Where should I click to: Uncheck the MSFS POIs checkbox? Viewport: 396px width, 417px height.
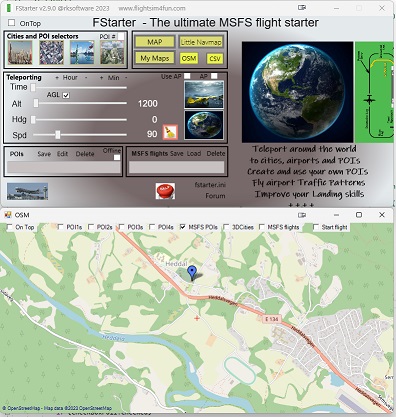pos(182,227)
